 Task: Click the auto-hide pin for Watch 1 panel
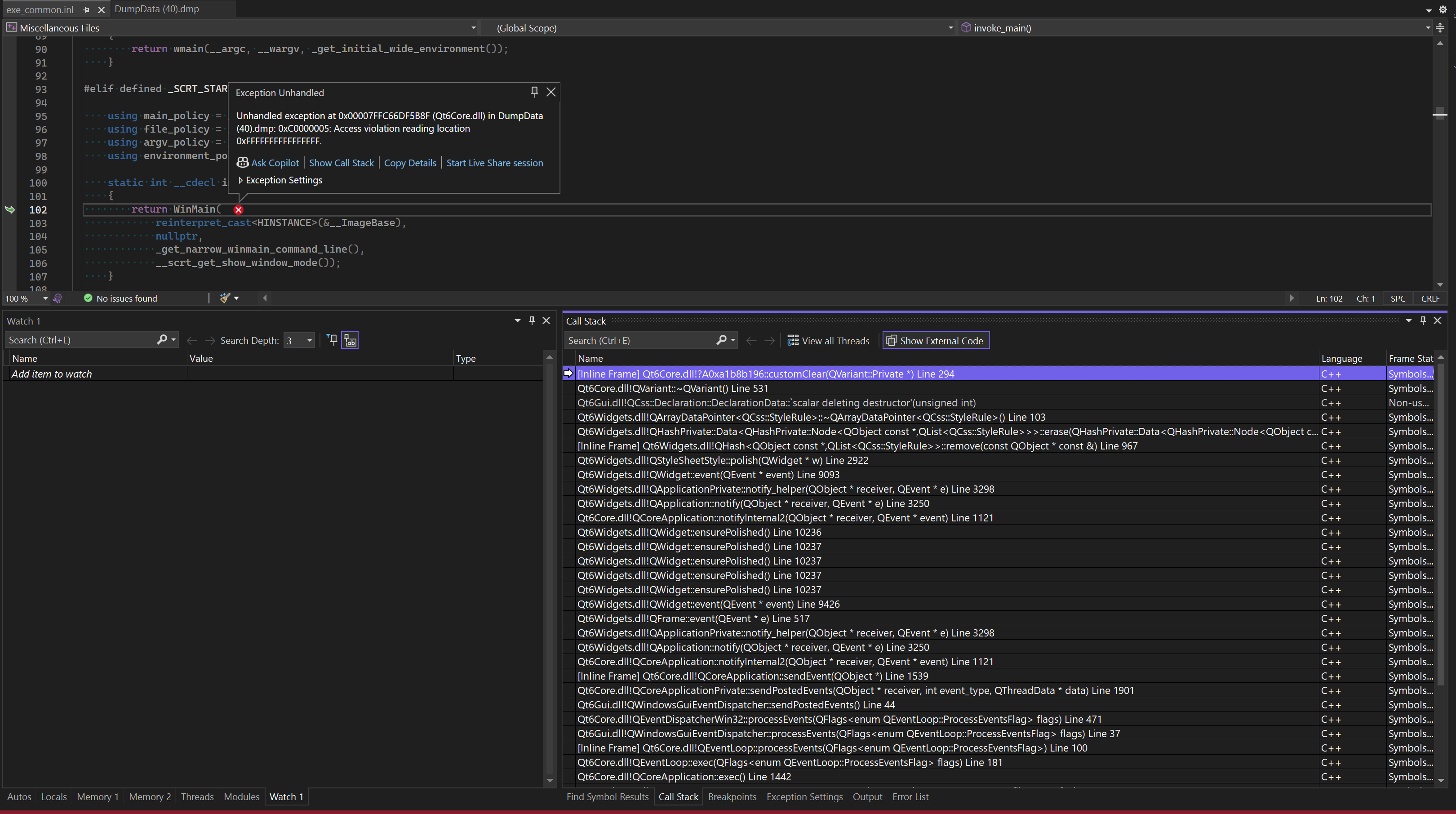(x=532, y=320)
